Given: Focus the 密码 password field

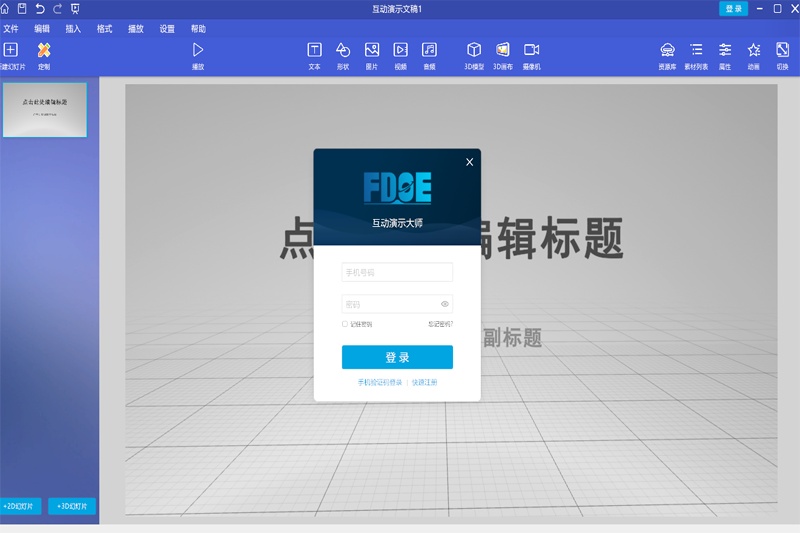Looking at the screenshot, I should point(397,304).
